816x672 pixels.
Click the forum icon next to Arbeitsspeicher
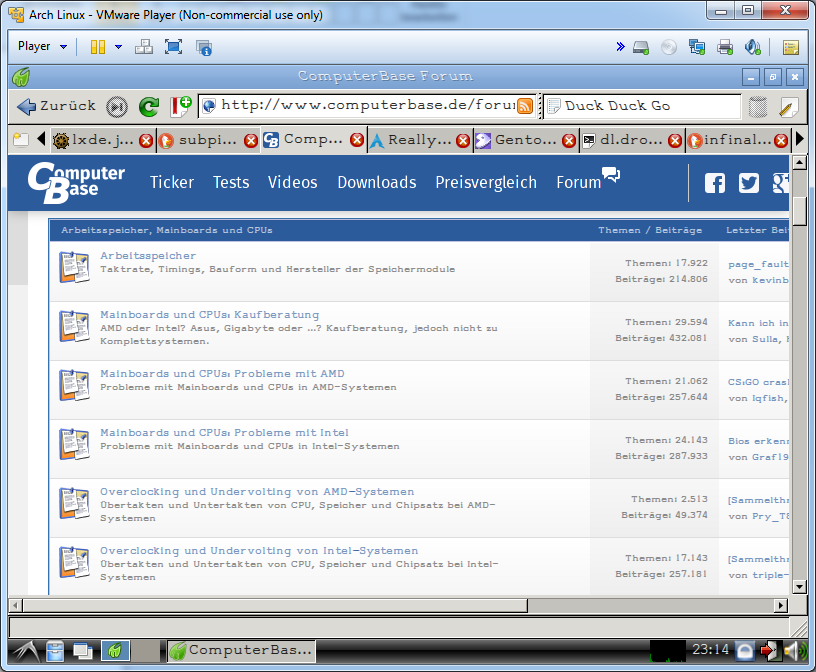point(74,267)
